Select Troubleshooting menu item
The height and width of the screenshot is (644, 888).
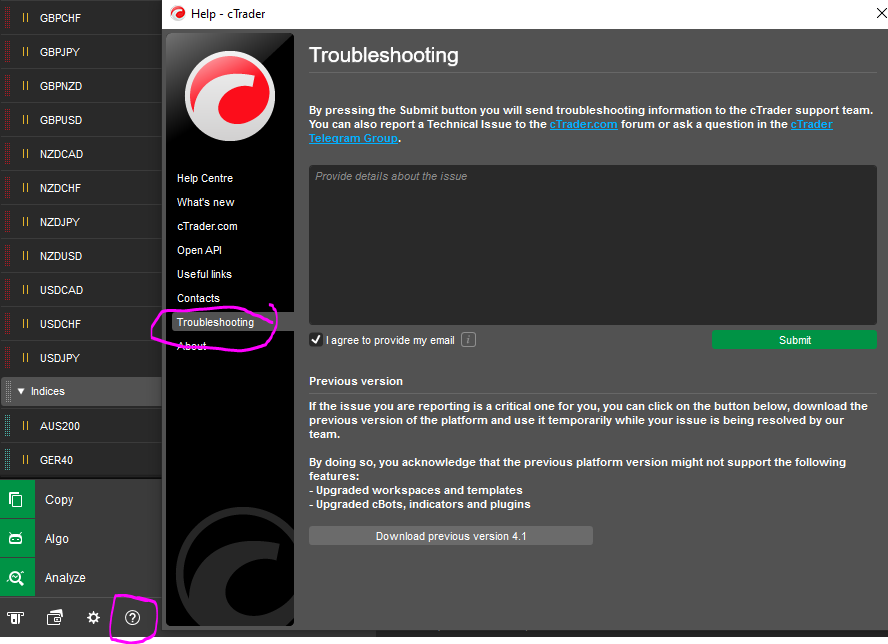click(215, 322)
